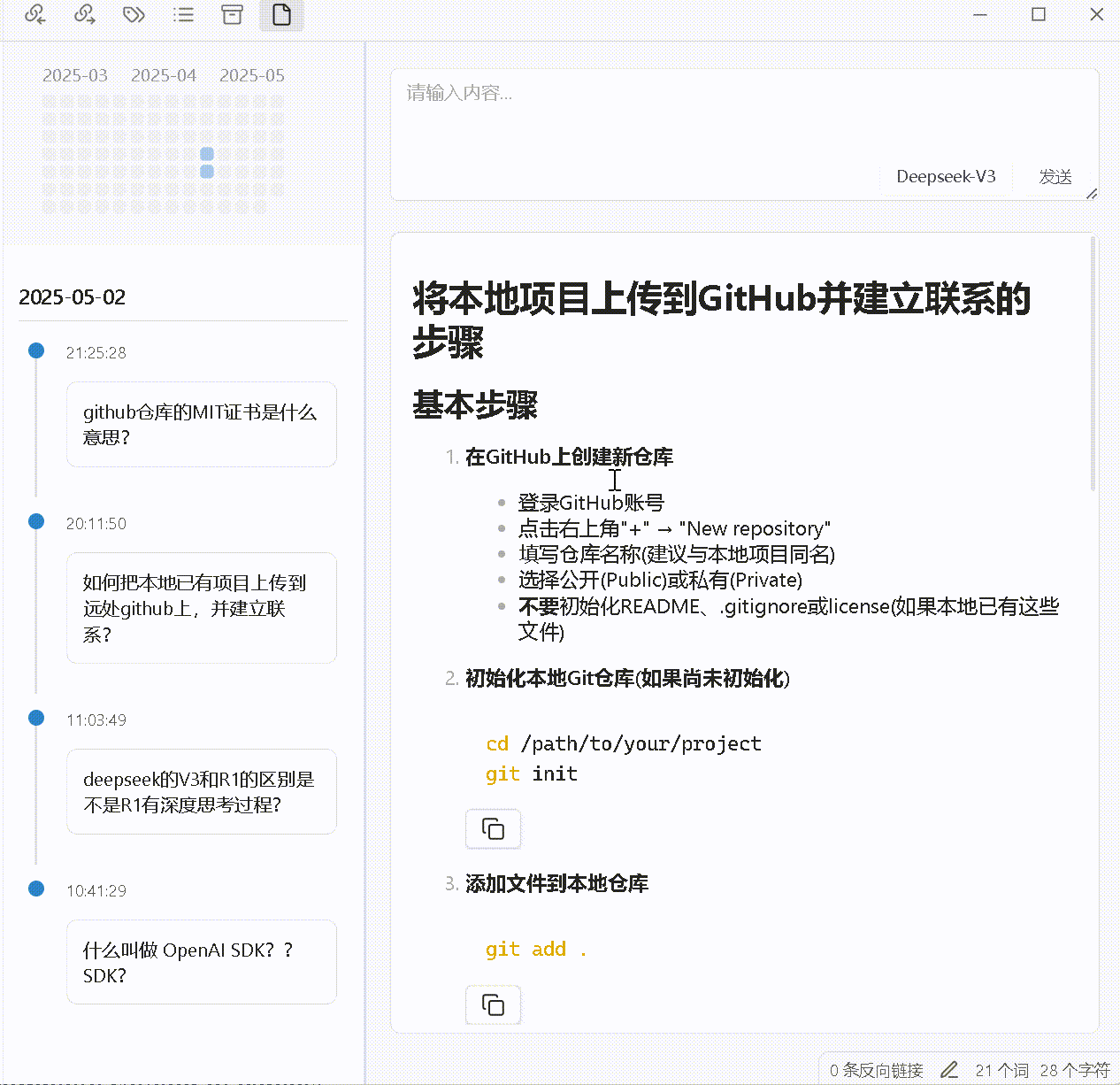Click the pencil edit icon in status bar

(x=948, y=1070)
